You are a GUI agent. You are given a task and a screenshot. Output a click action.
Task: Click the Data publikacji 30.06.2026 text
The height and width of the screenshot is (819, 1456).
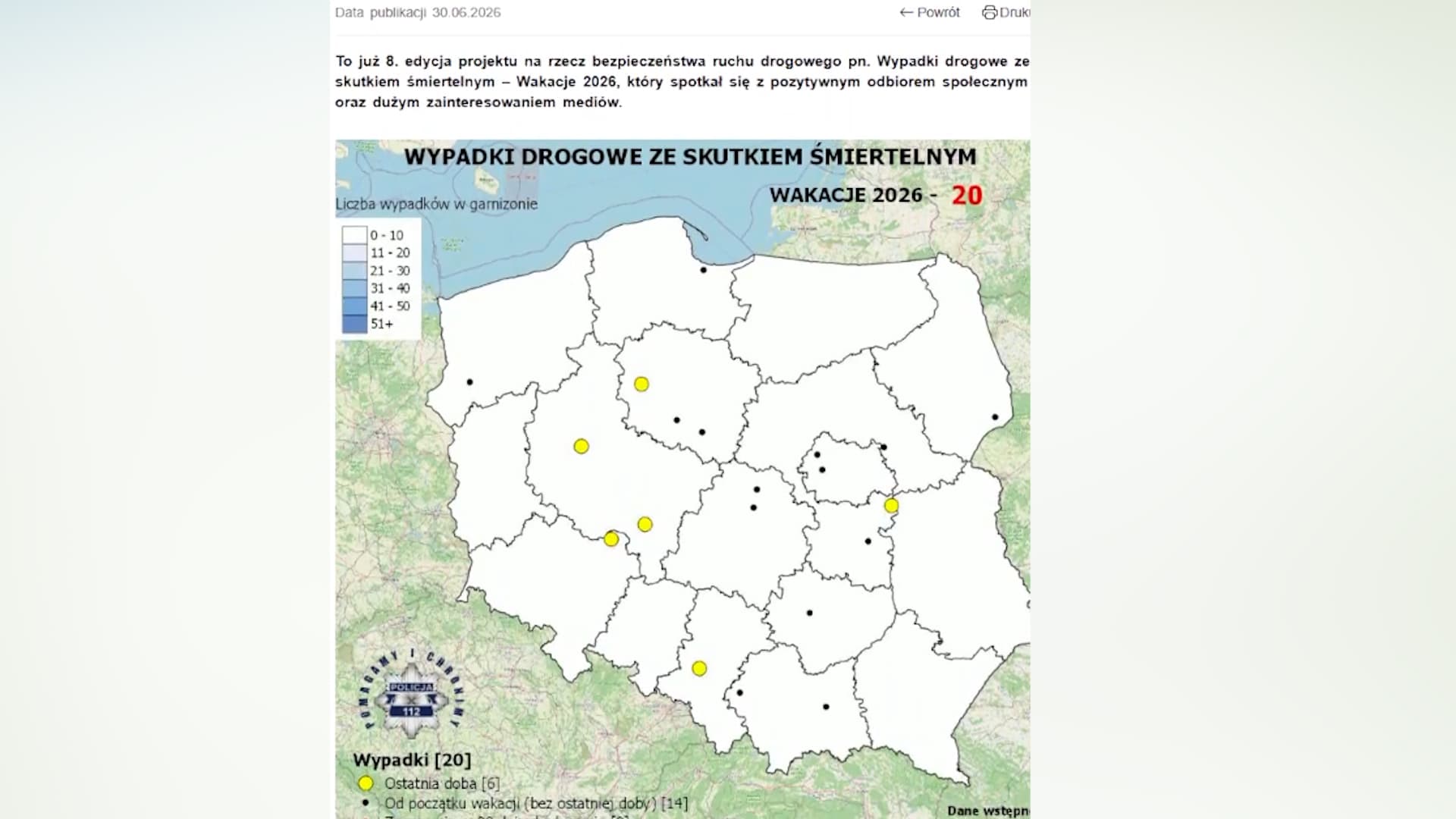[x=418, y=12]
